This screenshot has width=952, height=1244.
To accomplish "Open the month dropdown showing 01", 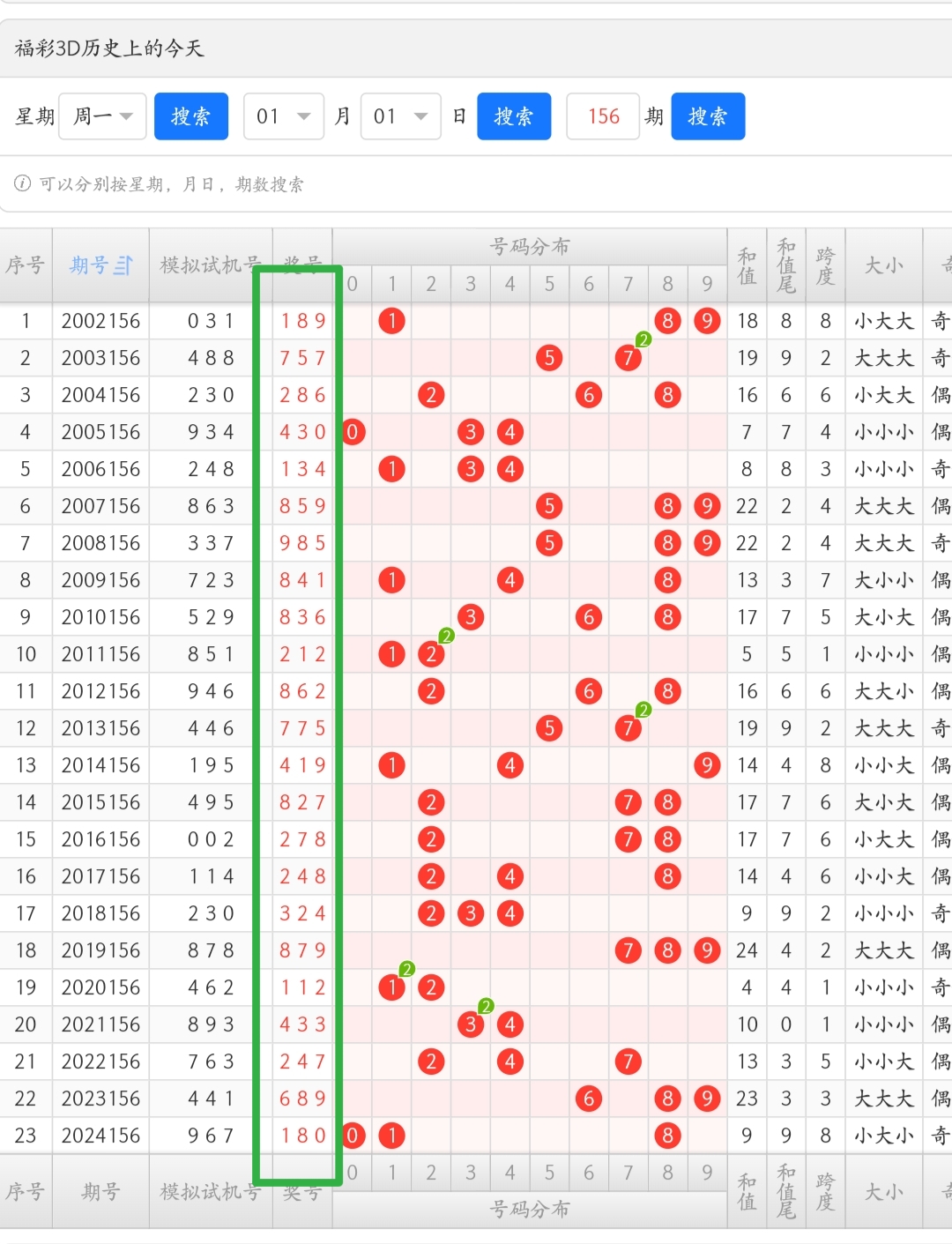I will [x=284, y=116].
